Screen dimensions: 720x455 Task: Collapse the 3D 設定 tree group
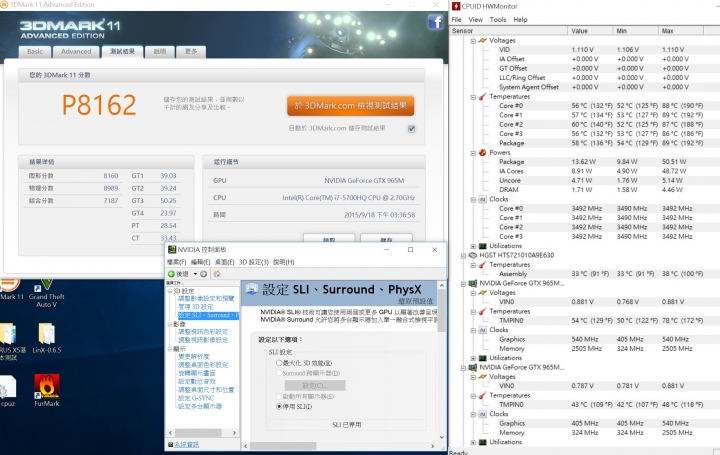point(169,291)
